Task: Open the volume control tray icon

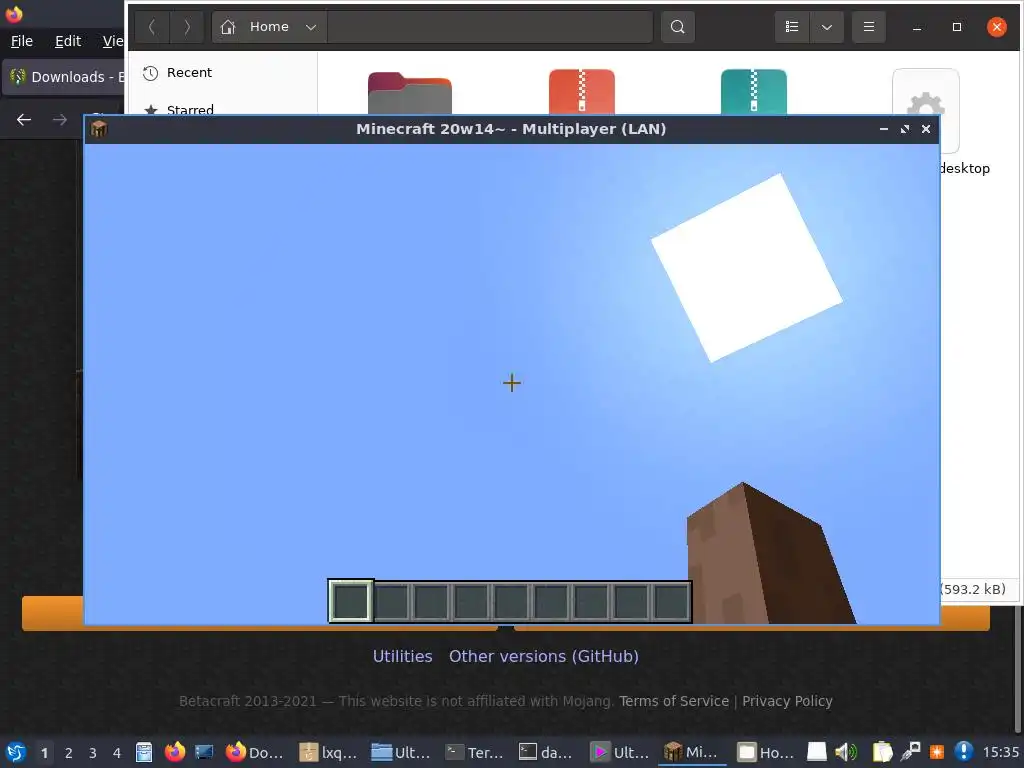Action: pos(846,752)
